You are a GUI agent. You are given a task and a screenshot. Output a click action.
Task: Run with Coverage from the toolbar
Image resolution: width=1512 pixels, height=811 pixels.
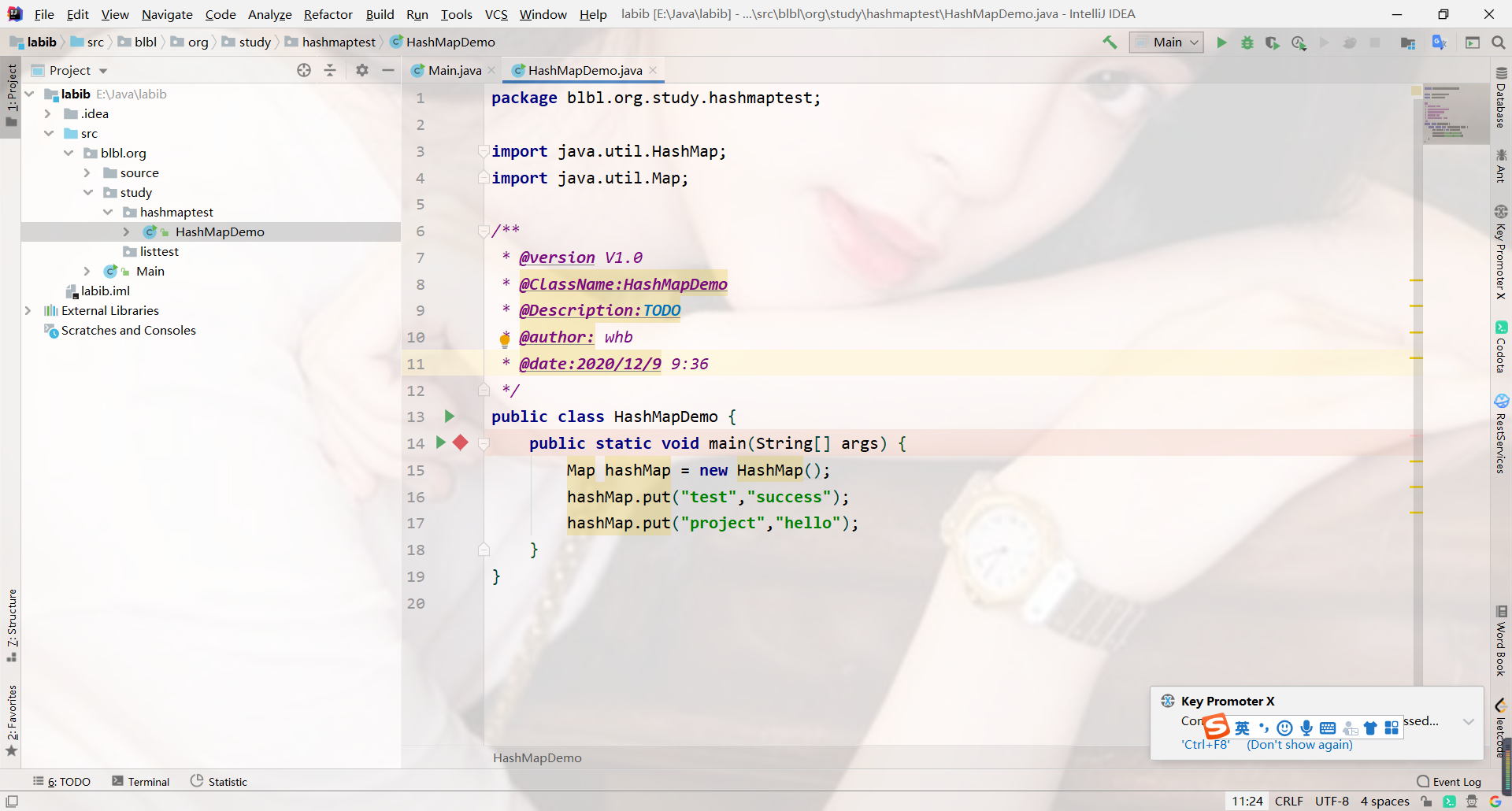click(x=1273, y=43)
